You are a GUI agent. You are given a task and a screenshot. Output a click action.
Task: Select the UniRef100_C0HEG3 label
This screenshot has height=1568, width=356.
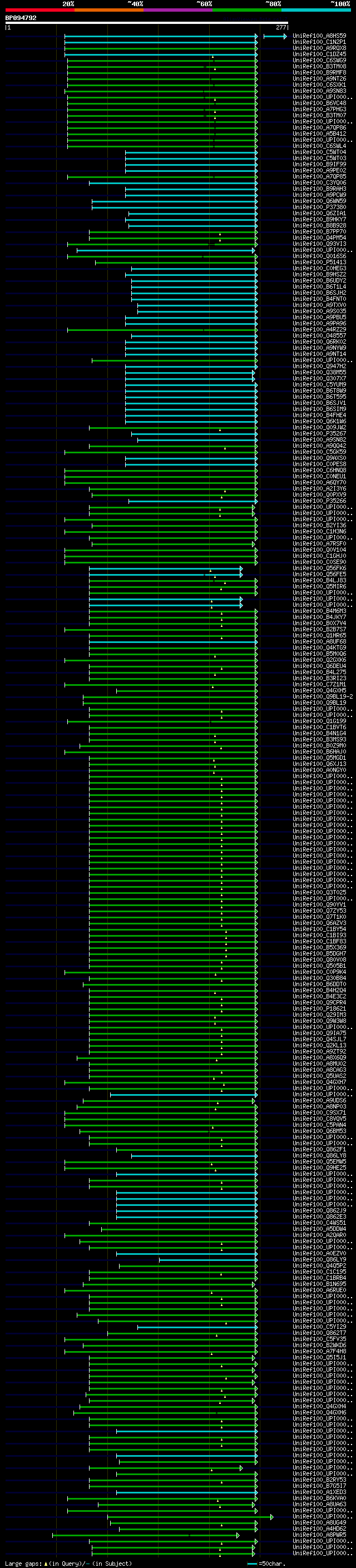coord(319,269)
